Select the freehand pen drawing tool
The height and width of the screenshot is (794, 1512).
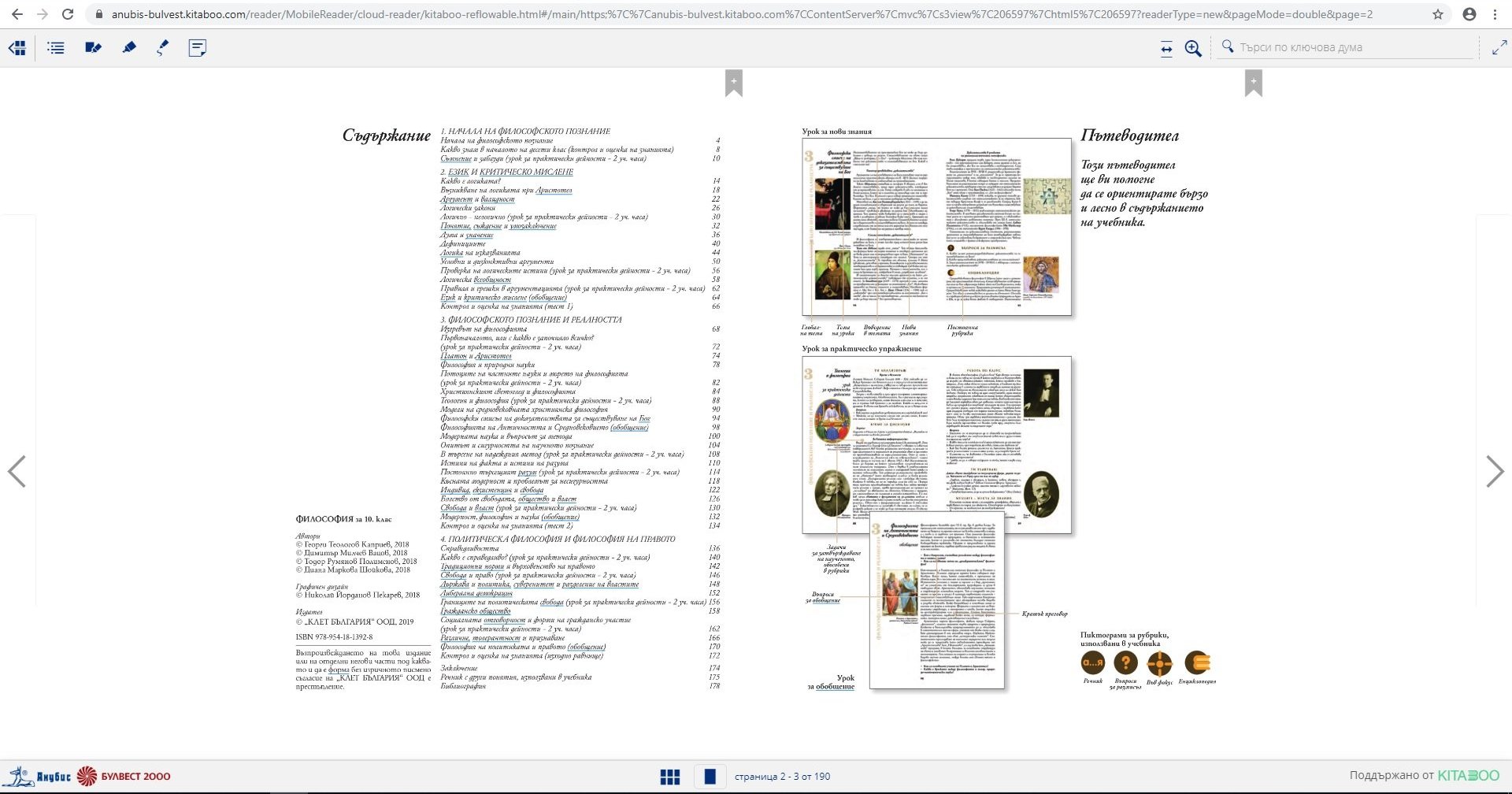162,48
